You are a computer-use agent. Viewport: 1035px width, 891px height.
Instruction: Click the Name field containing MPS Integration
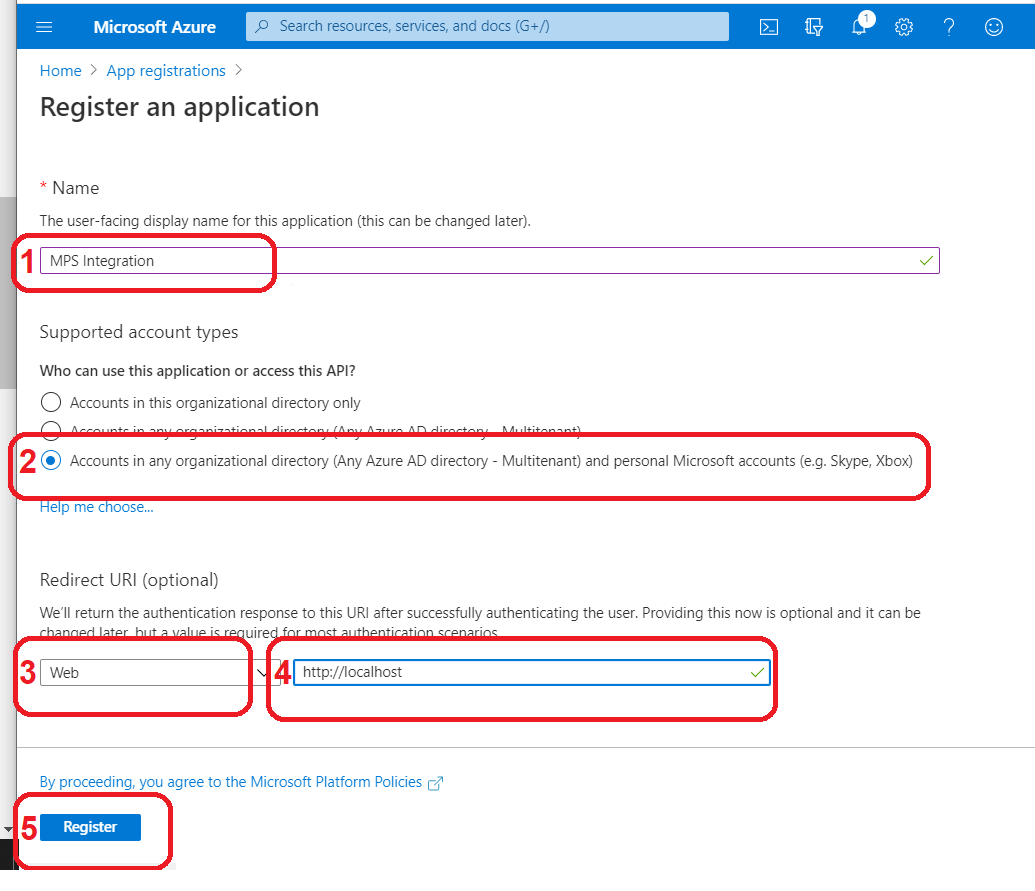pyautogui.click(x=480, y=261)
